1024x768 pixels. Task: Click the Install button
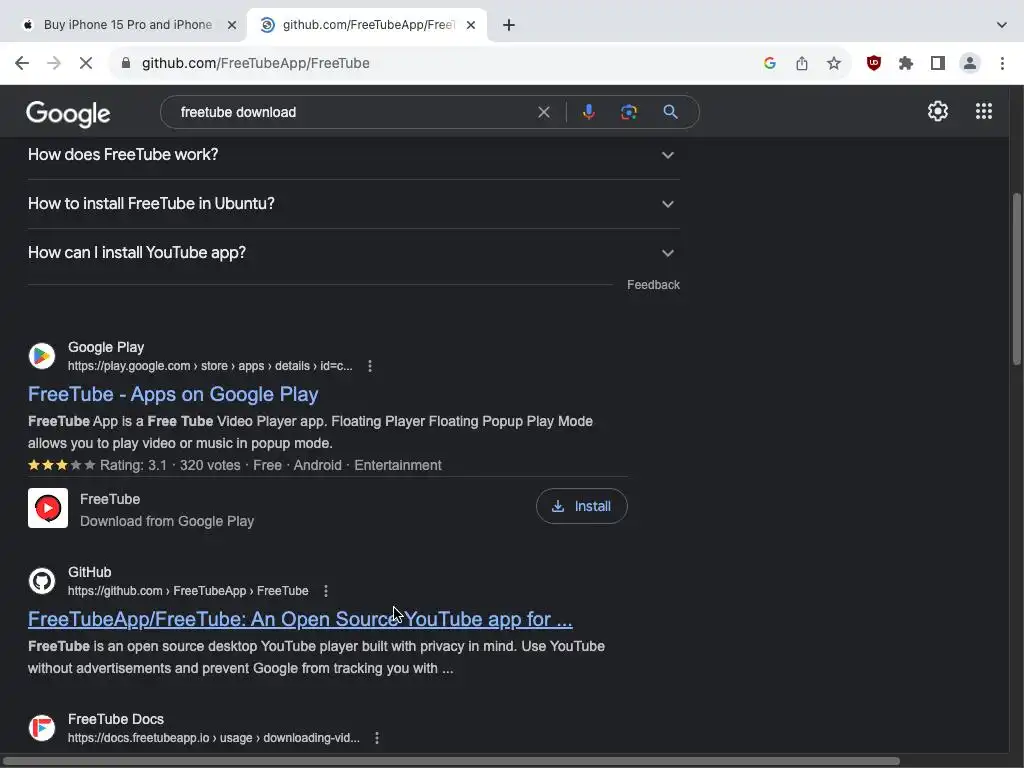(581, 506)
